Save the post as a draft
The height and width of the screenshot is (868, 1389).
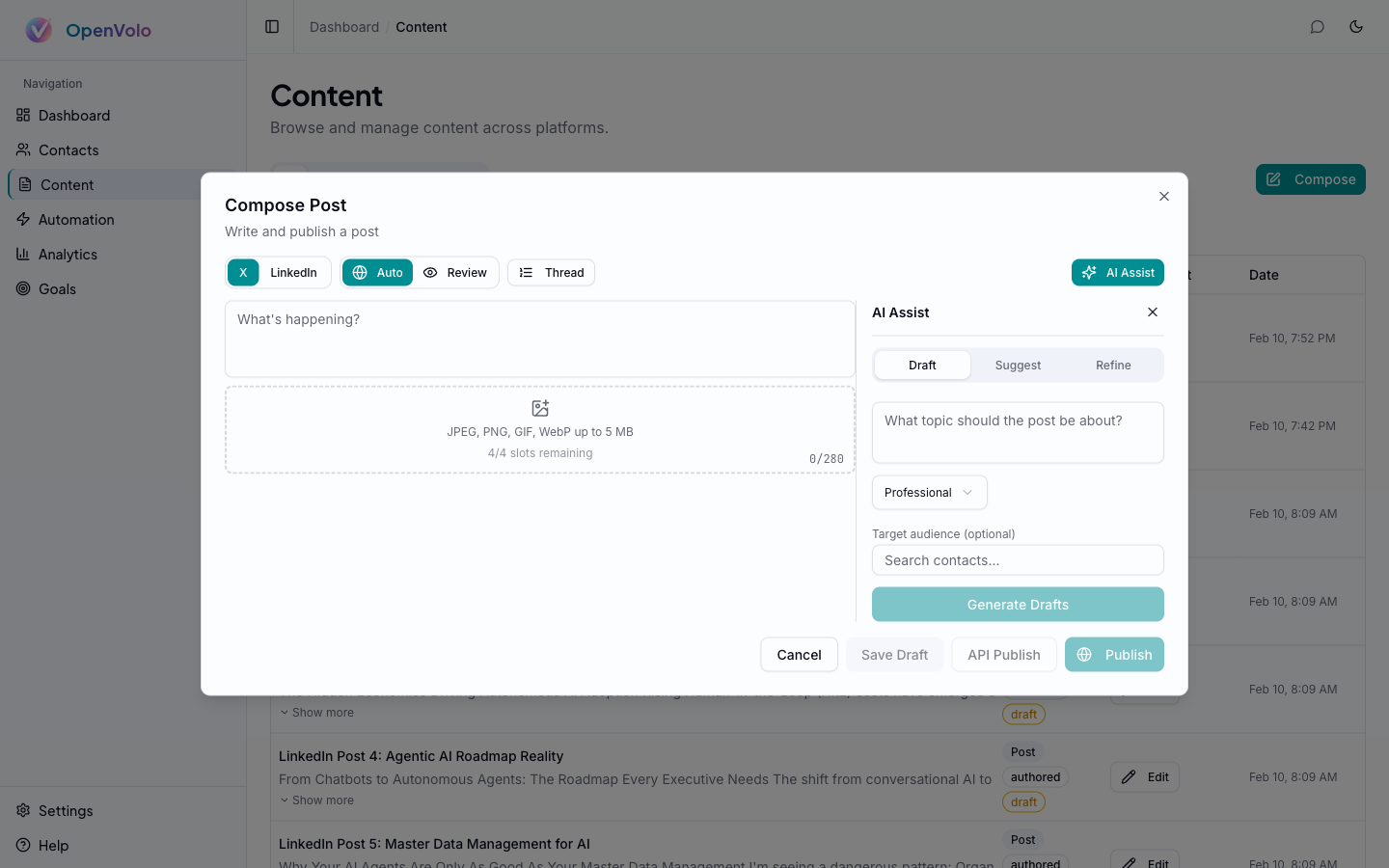pyautogui.click(x=894, y=654)
